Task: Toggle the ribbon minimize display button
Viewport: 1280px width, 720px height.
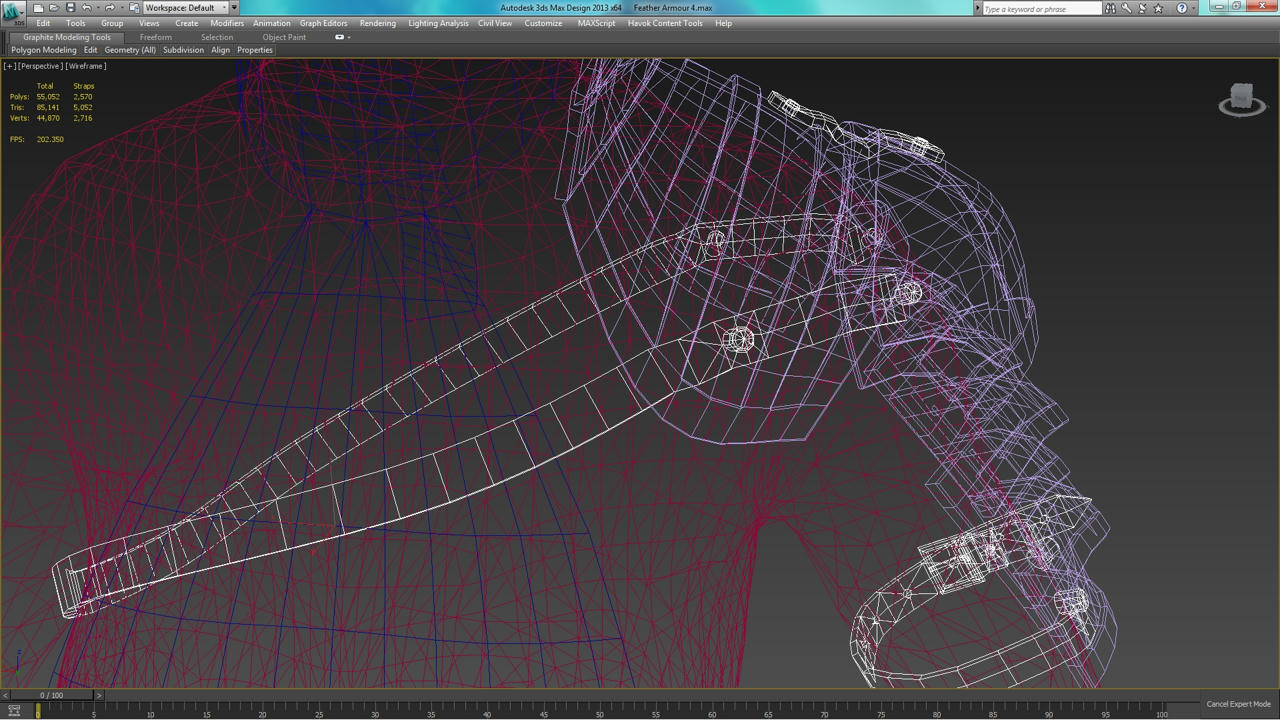Action: tap(341, 37)
